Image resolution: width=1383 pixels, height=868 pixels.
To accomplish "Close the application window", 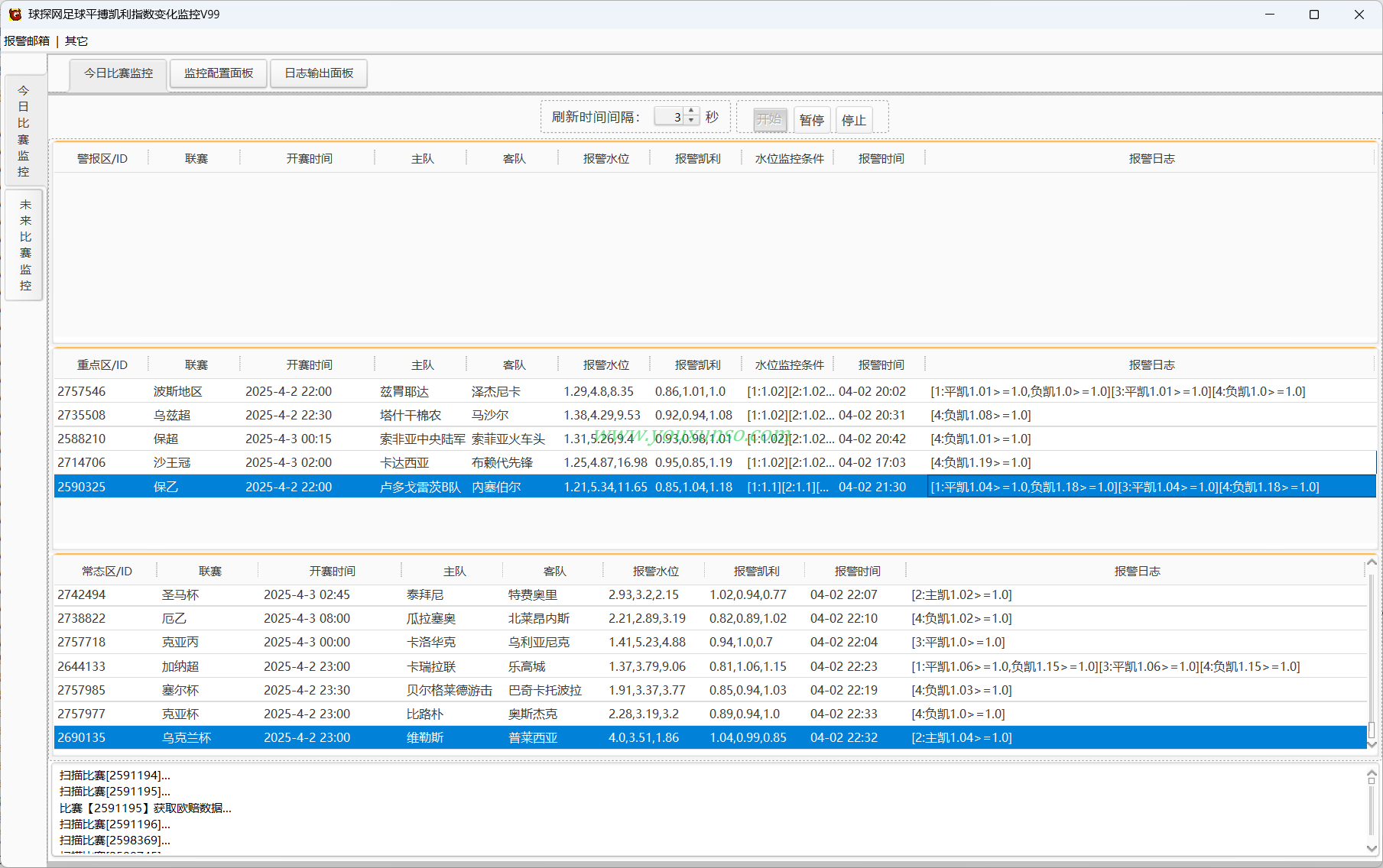I will [x=1359, y=15].
